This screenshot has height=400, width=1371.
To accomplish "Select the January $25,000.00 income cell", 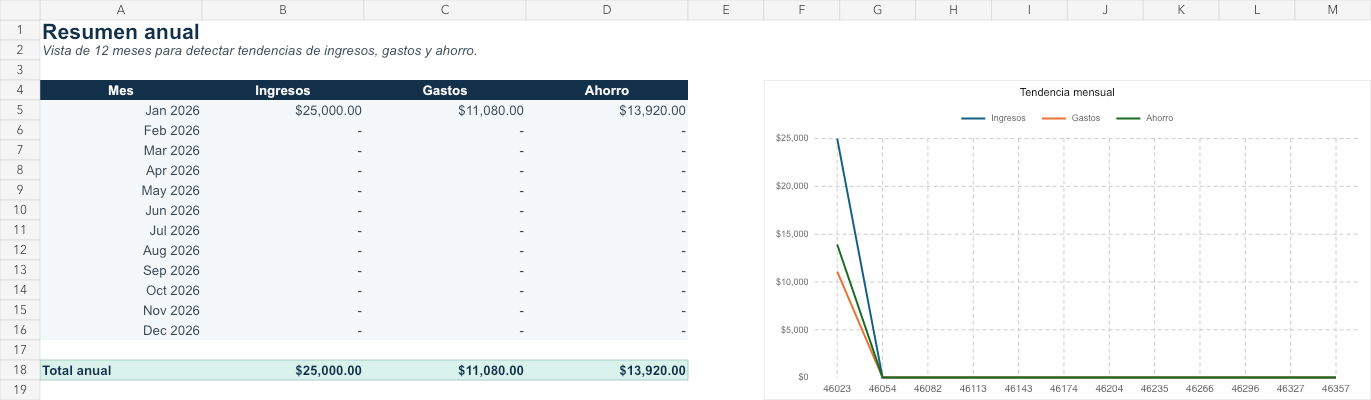I will click(283, 110).
